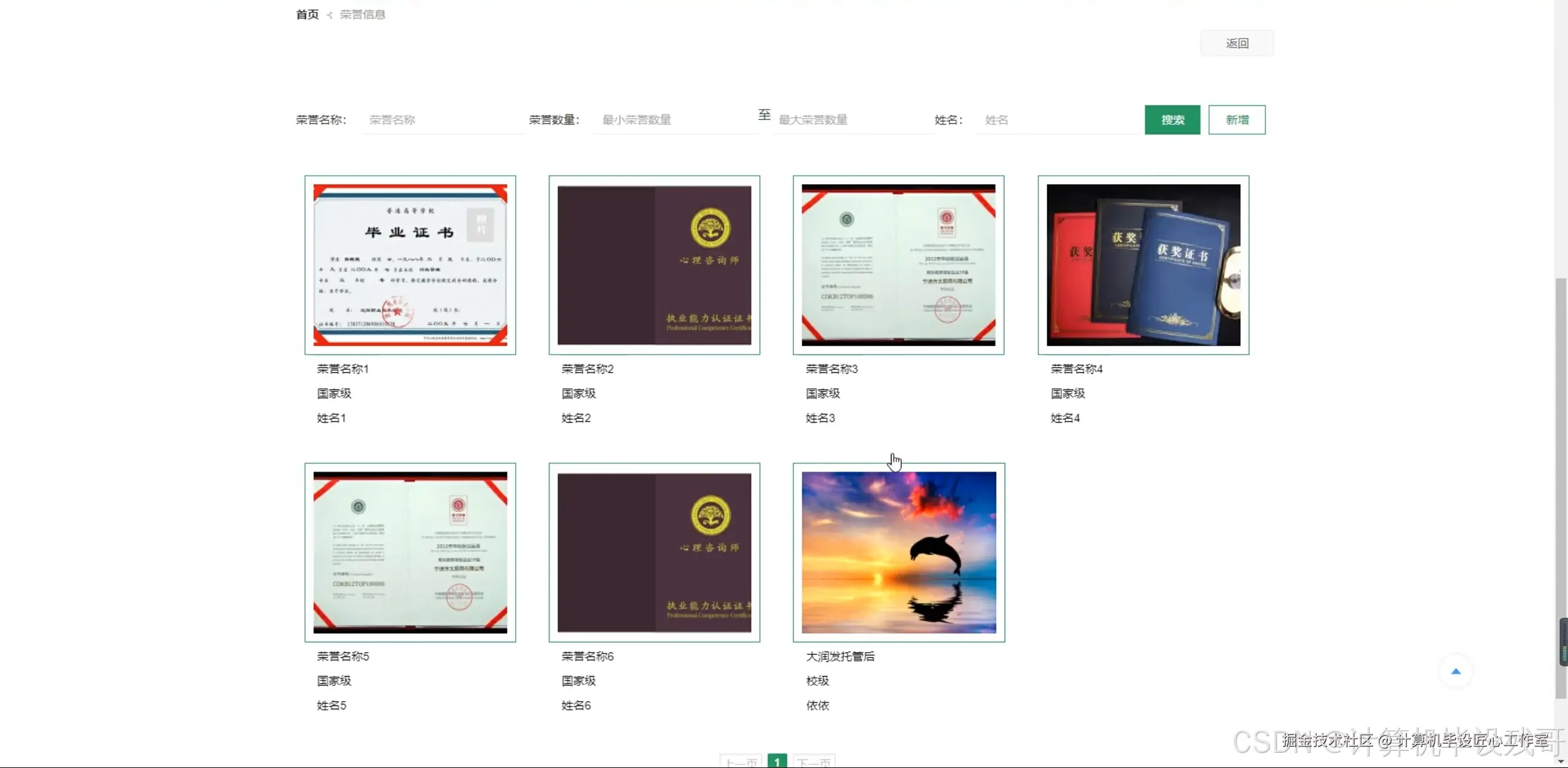
Task: Click the blue scroll-to-top arrow icon
Action: pyautogui.click(x=1455, y=672)
